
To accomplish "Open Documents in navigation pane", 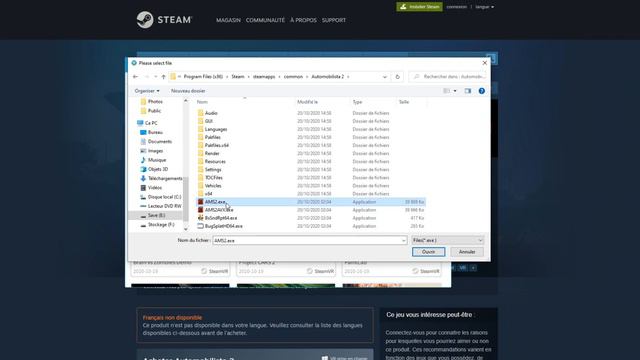I will (160, 142).
